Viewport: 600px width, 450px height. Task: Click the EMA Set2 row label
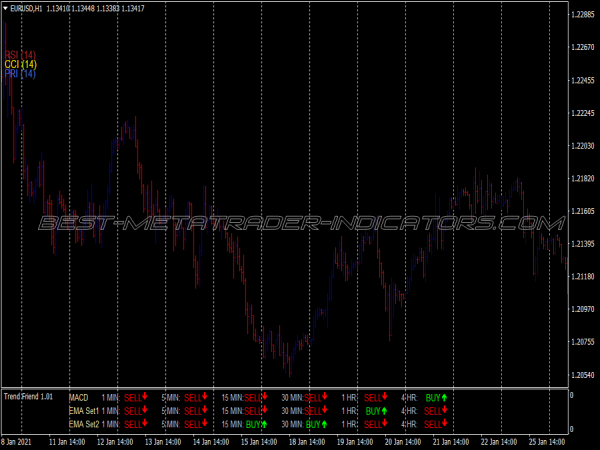tap(84, 424)
